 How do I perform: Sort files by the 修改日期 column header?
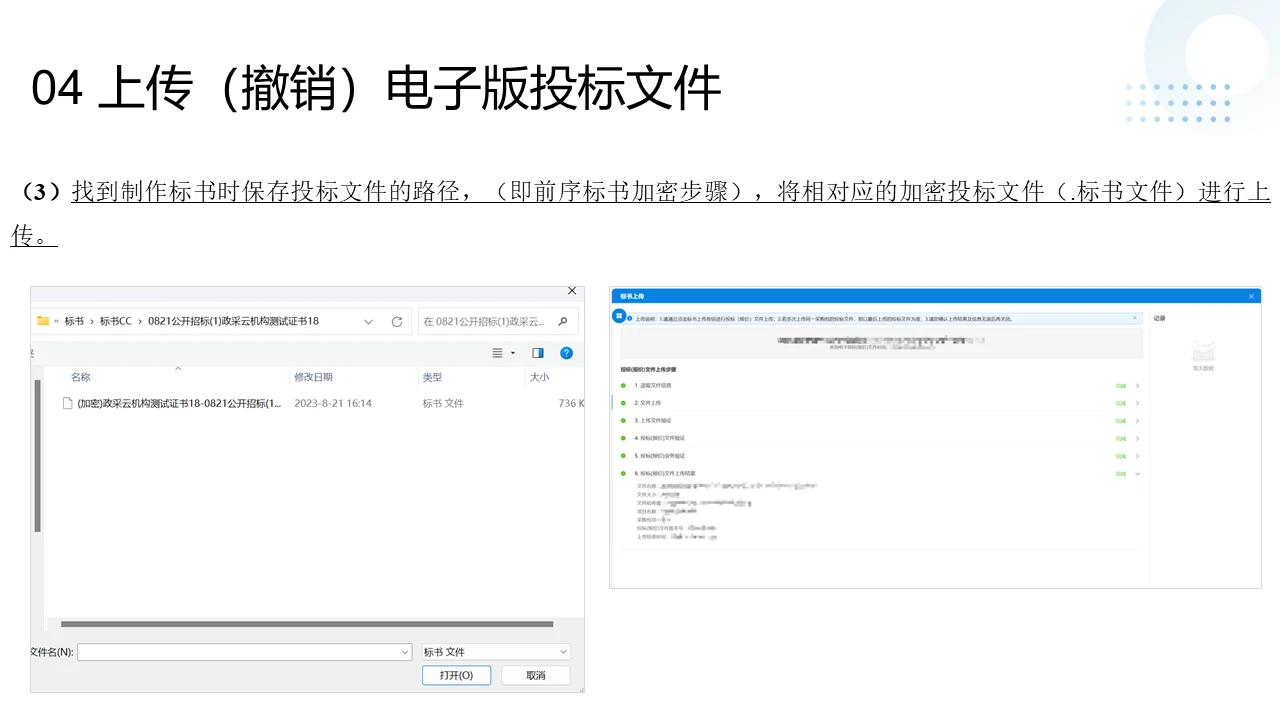pyautogui.click(x=314, y=377)
